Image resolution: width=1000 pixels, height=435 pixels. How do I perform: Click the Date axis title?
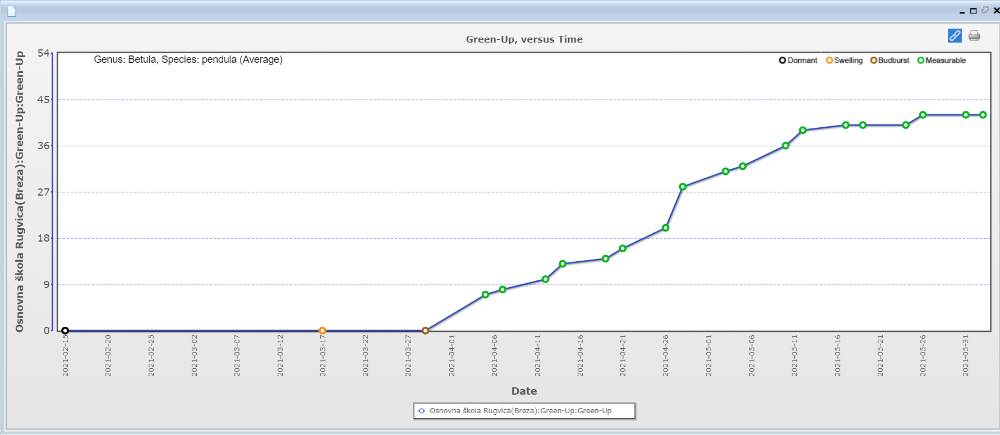pyautogui.click(x=524, y=390)
